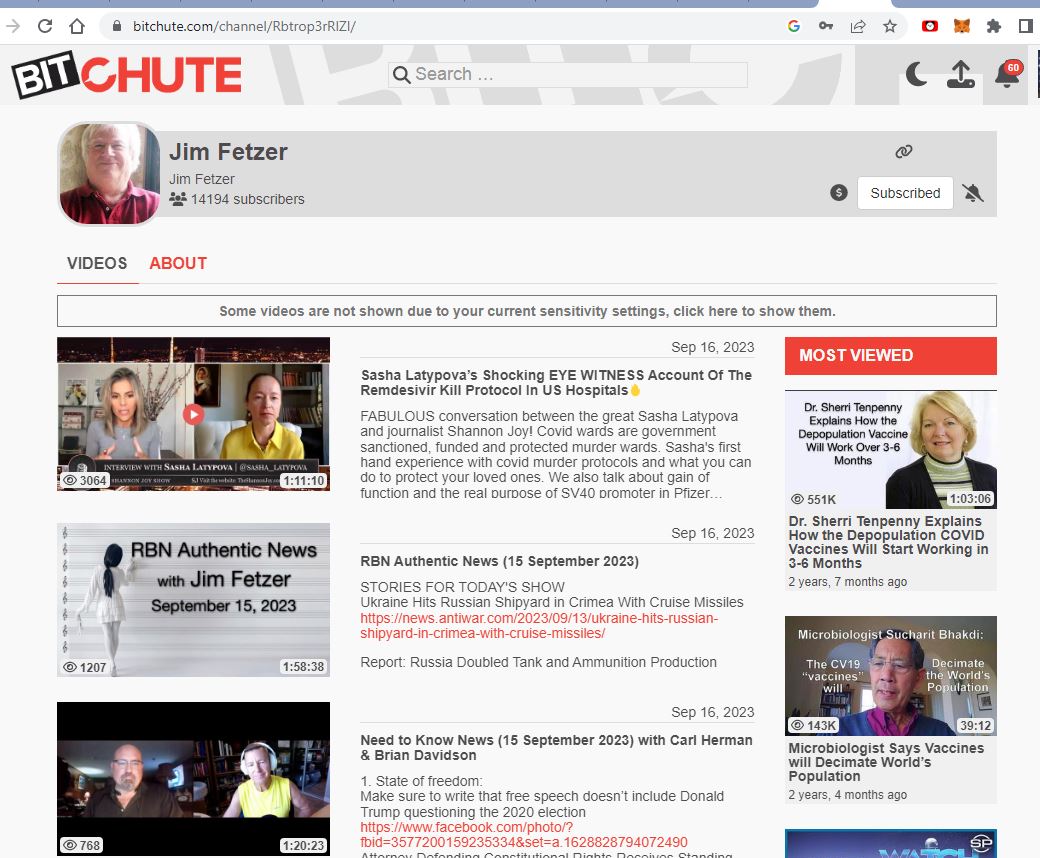Click the 1:20:23 duration badge
1040x858 pixels.
(x=303, y=845)
